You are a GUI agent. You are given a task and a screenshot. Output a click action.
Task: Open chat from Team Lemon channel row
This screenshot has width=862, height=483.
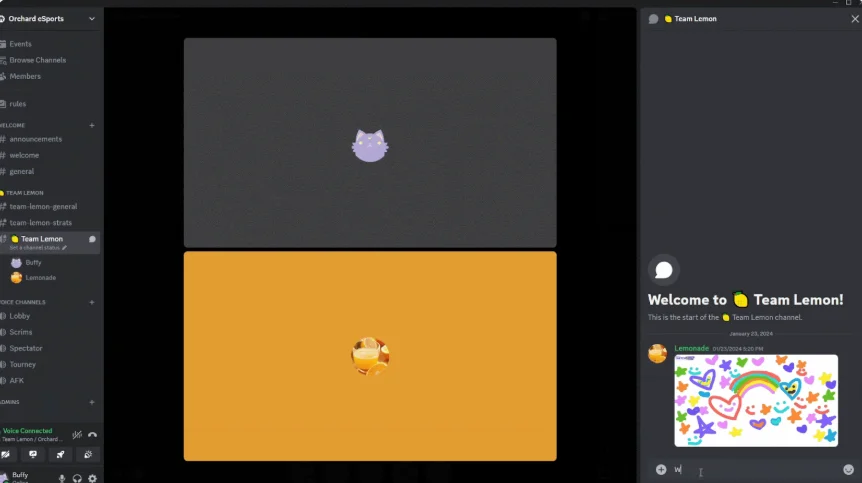[x=92, y=239]
